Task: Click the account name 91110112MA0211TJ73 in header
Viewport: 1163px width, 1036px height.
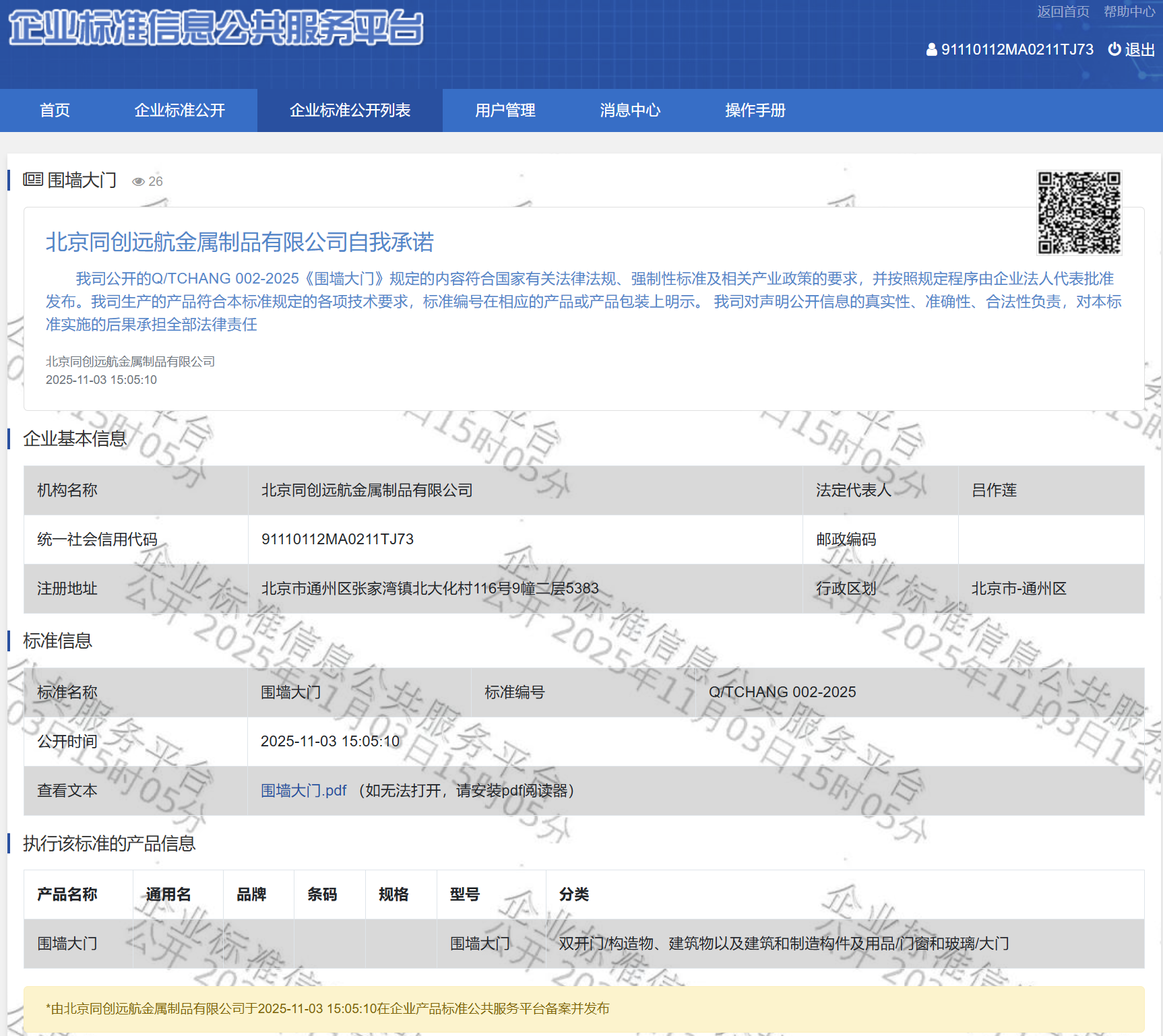Action: 1017,50
